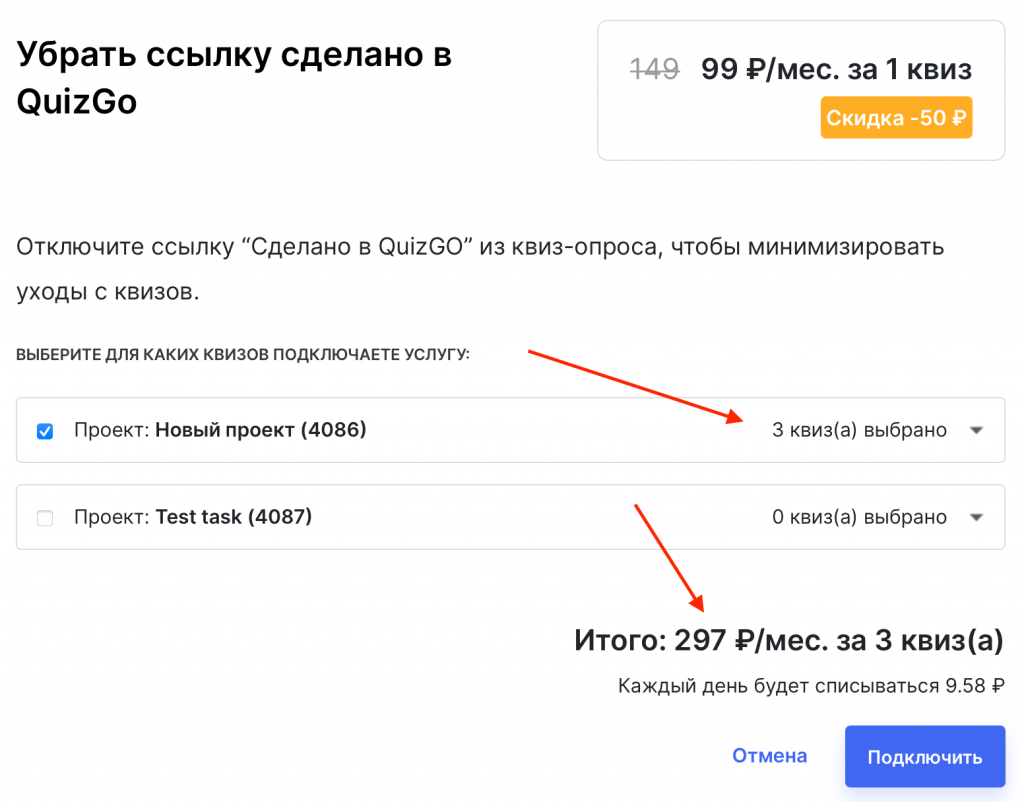1024x802 pixels.
Task: Click the 0 квиз(а) выбрано label
Action: [859, 518]
